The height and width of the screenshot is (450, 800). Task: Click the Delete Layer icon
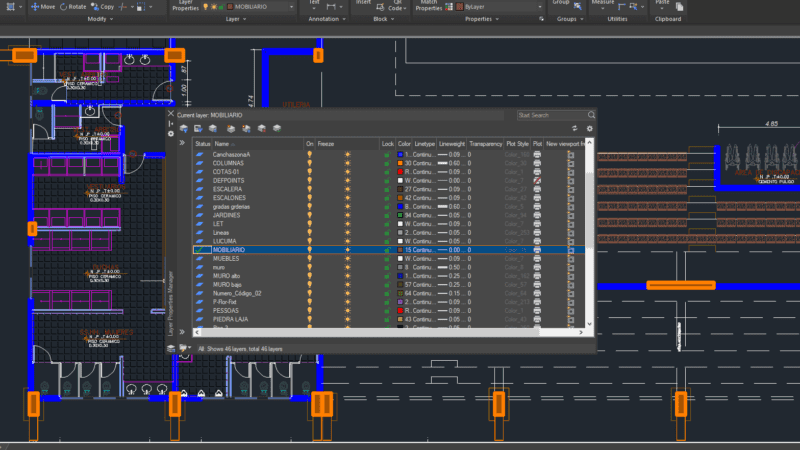pos(262,129)
